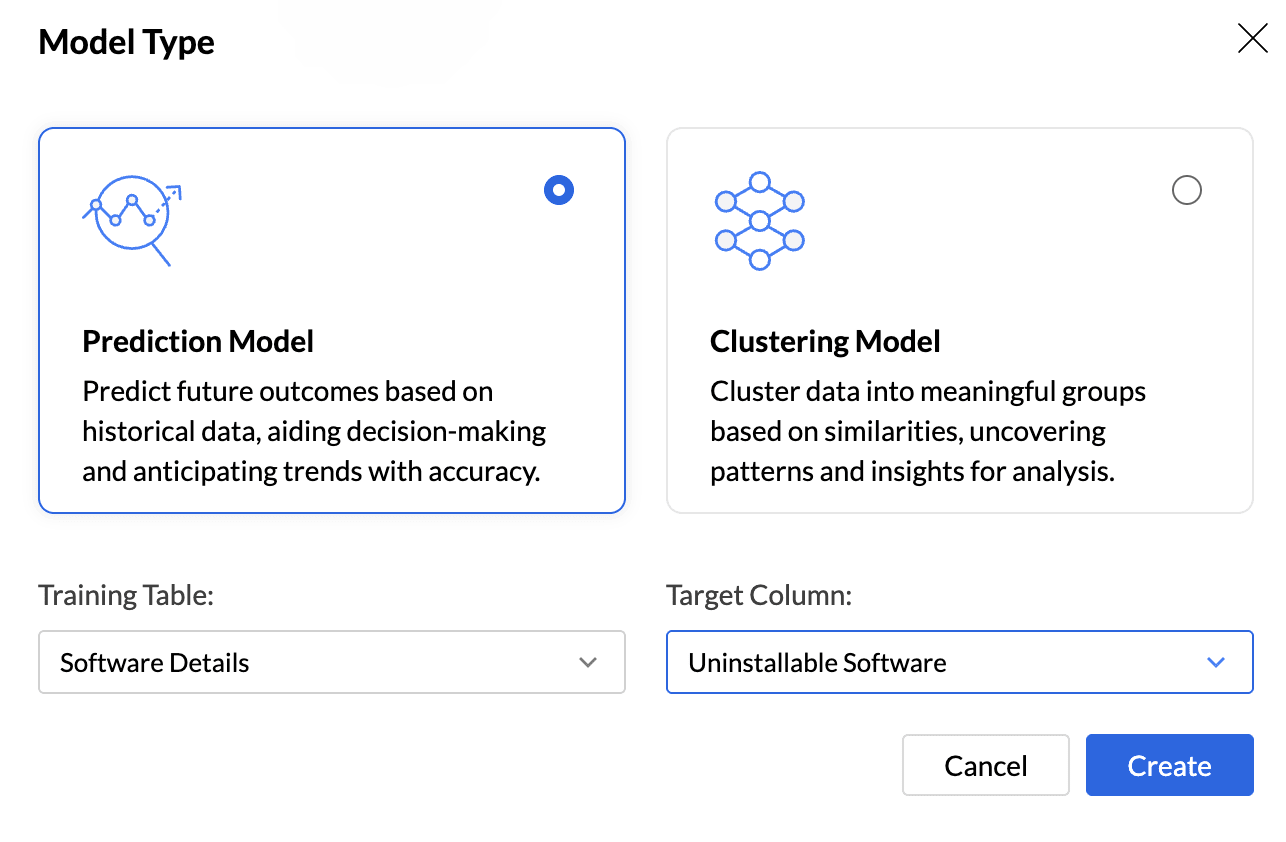The image size is (1286, 842).
Task: Click the Software Details selected value
Action: (x=155, y=663)
